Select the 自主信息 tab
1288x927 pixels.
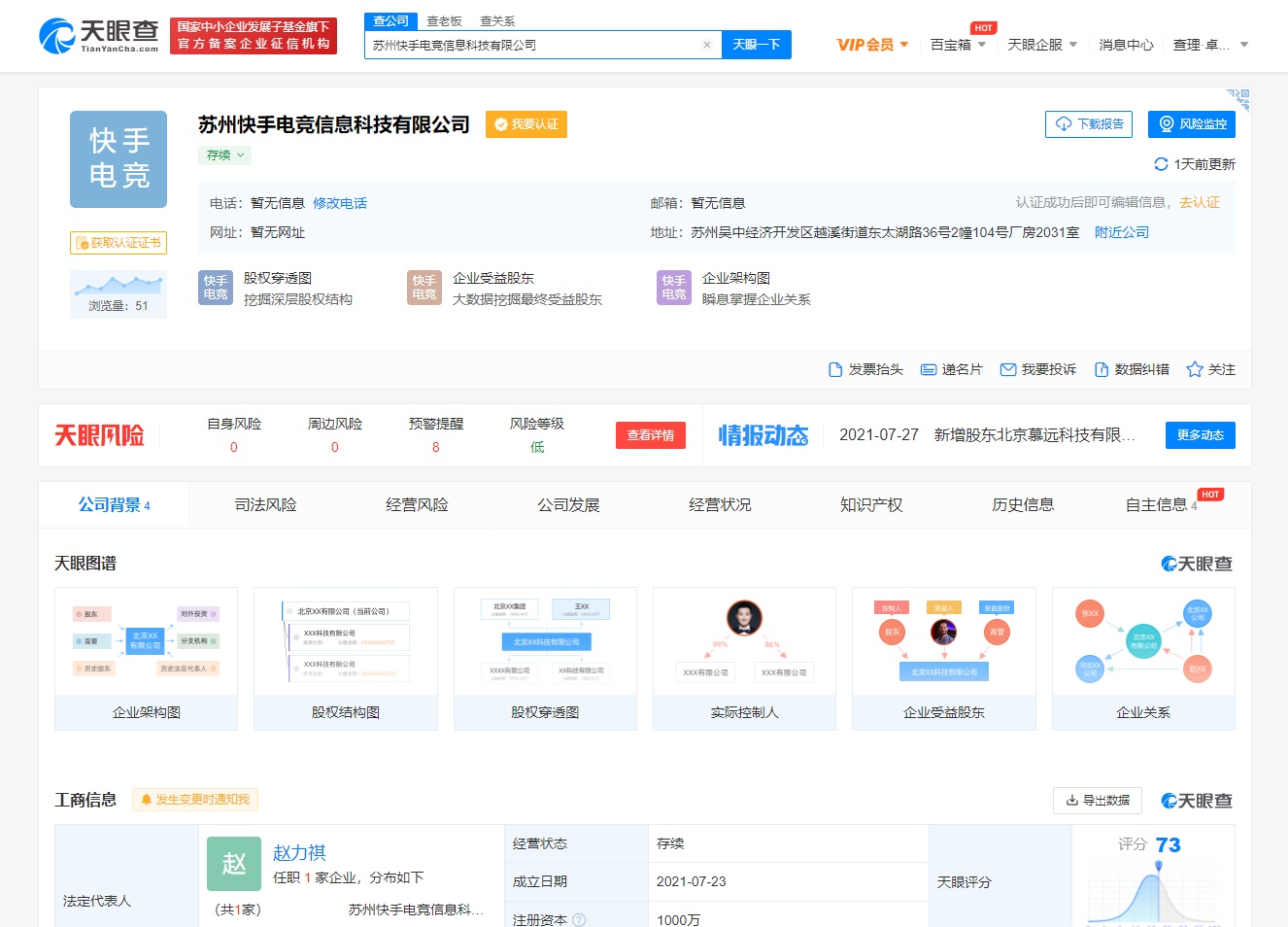tap(1162, 505)
